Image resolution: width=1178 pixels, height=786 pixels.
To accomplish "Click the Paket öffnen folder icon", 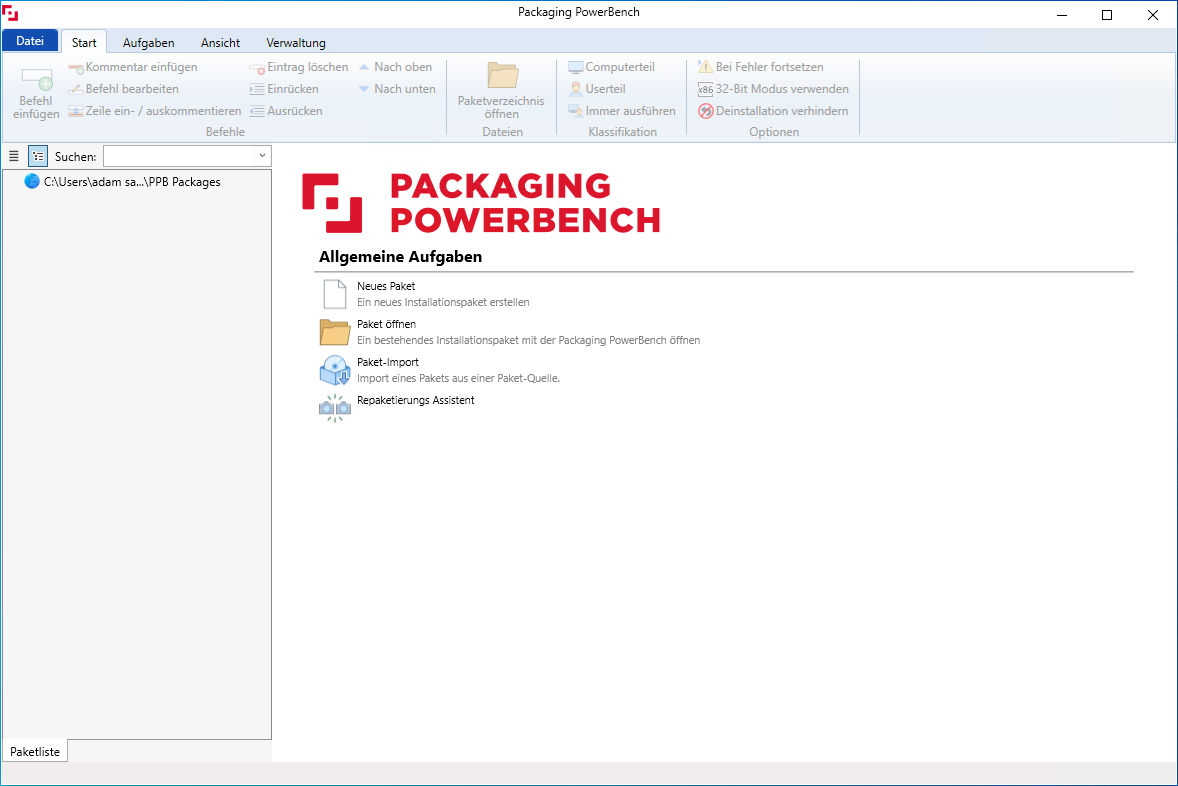I will click(x=334, y=332).
